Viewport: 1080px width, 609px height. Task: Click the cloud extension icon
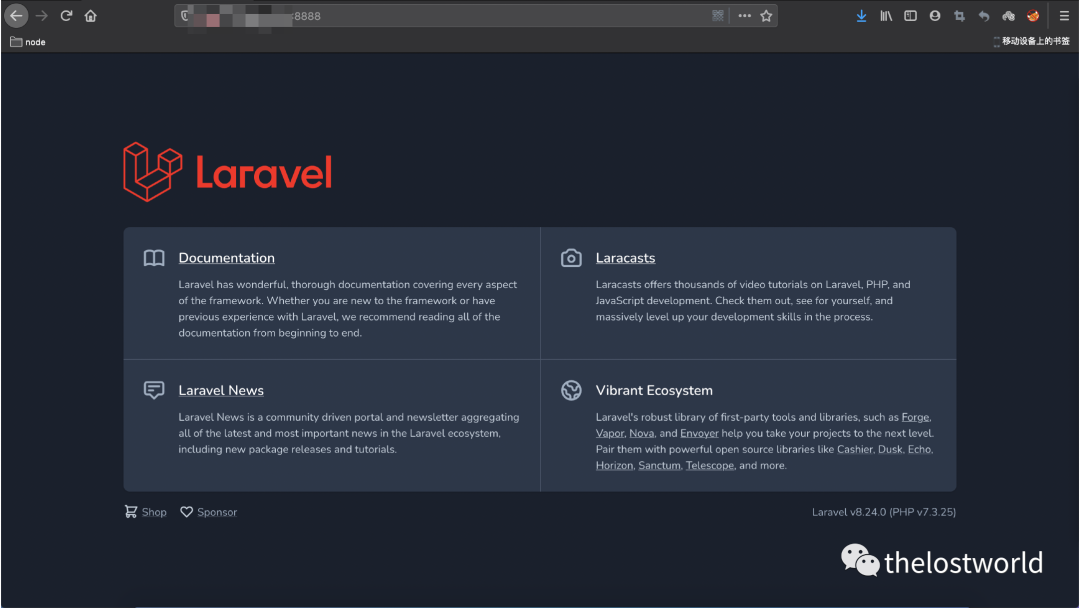(1008, 16)
